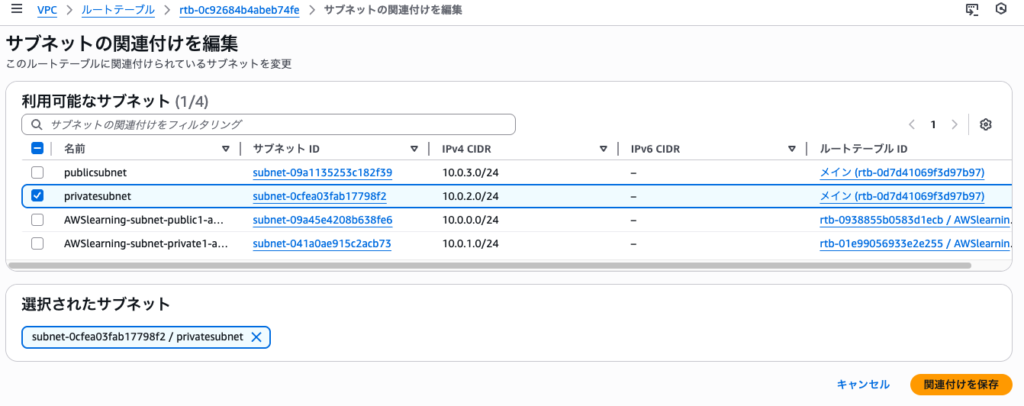Remove privatesubnet chip with X icon
1024x406 pixels.
(x=256, y=338)
